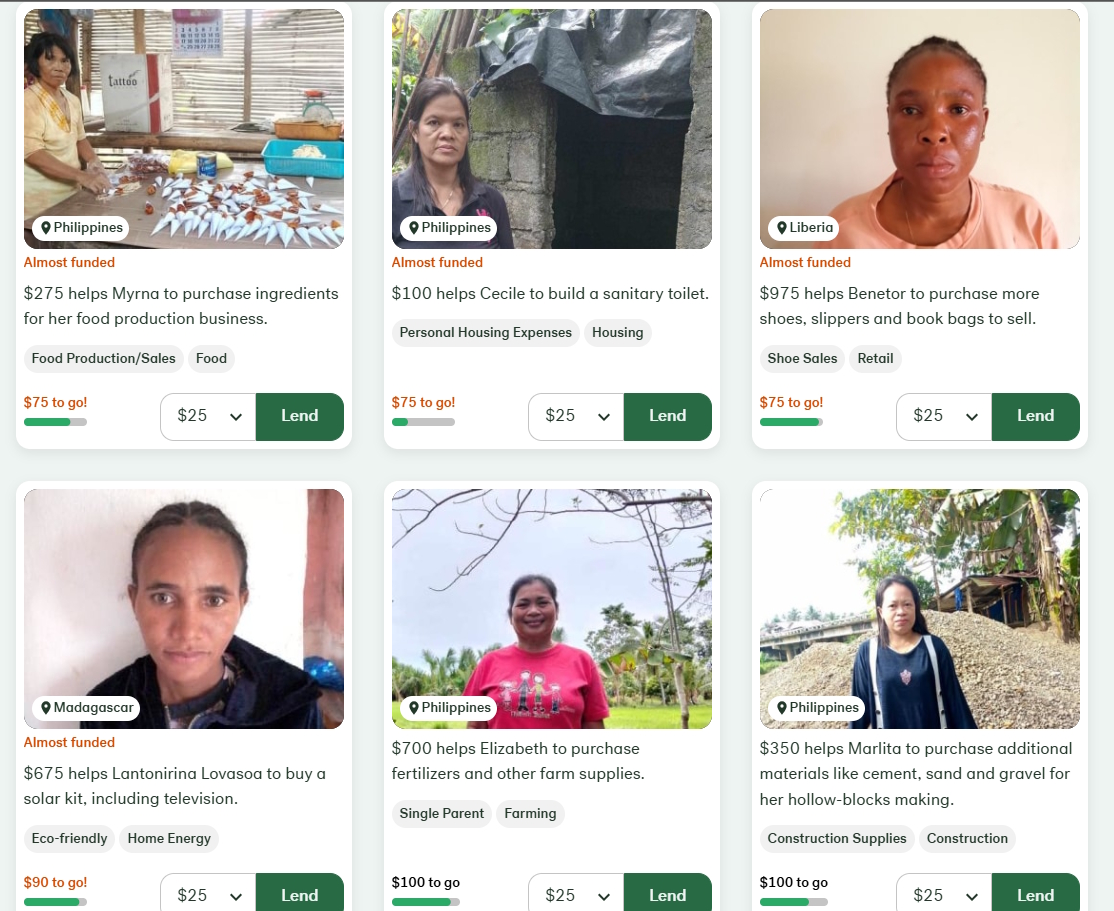Click the Philippines location pin on Myrna's photo
The image size is (1114, 911).
click(x=80, y=228)
